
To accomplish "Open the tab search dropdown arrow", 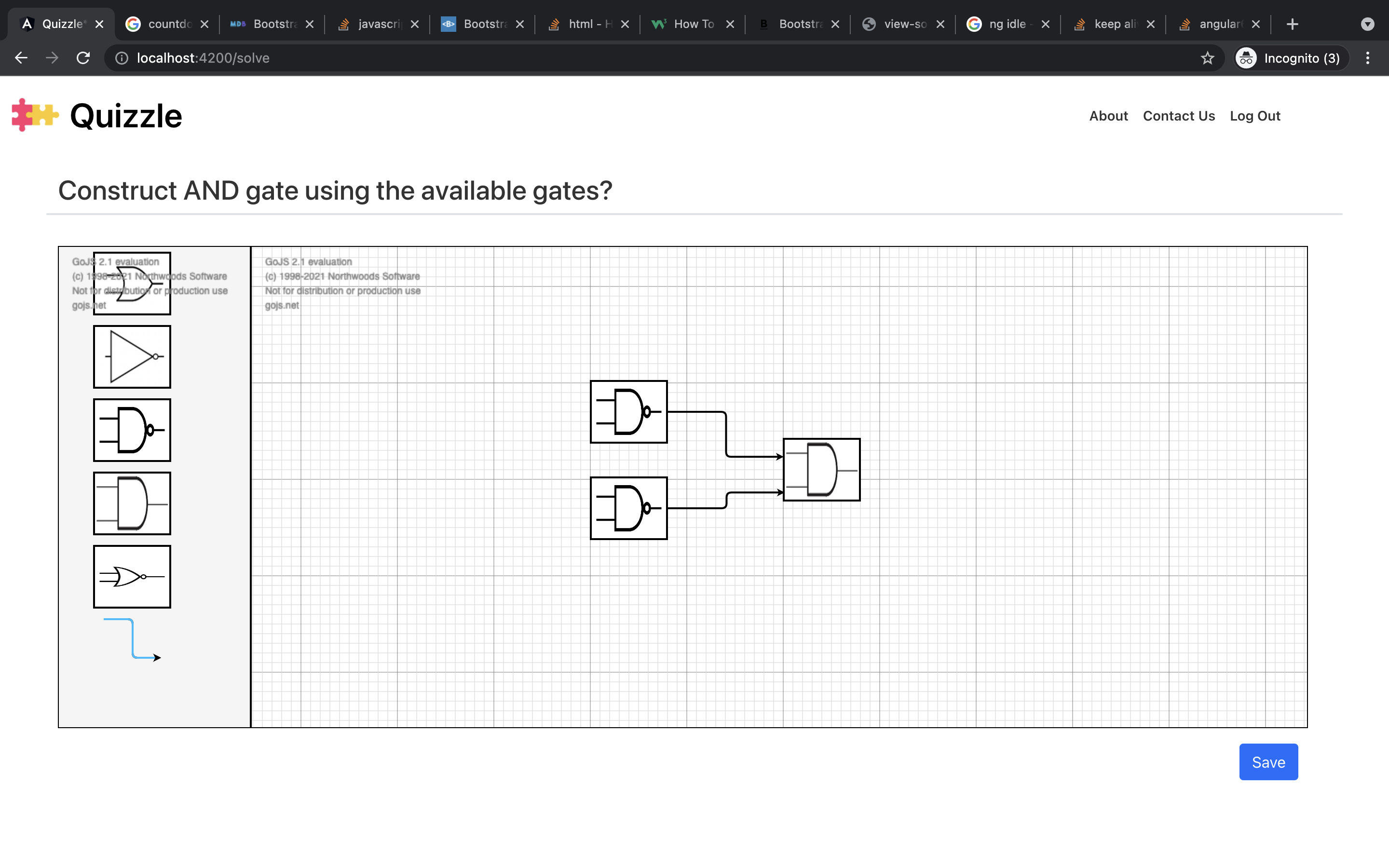I will tap(1367, 24).
